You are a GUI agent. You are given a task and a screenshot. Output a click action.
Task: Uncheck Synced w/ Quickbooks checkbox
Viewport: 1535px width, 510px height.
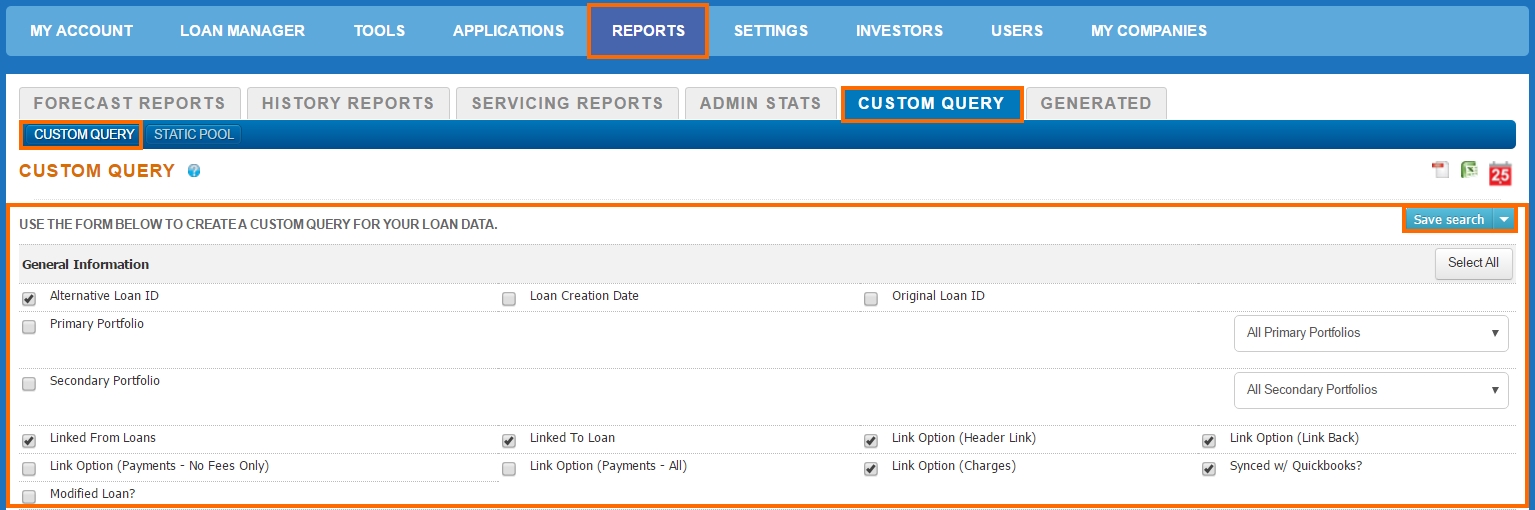point(1209,469)
